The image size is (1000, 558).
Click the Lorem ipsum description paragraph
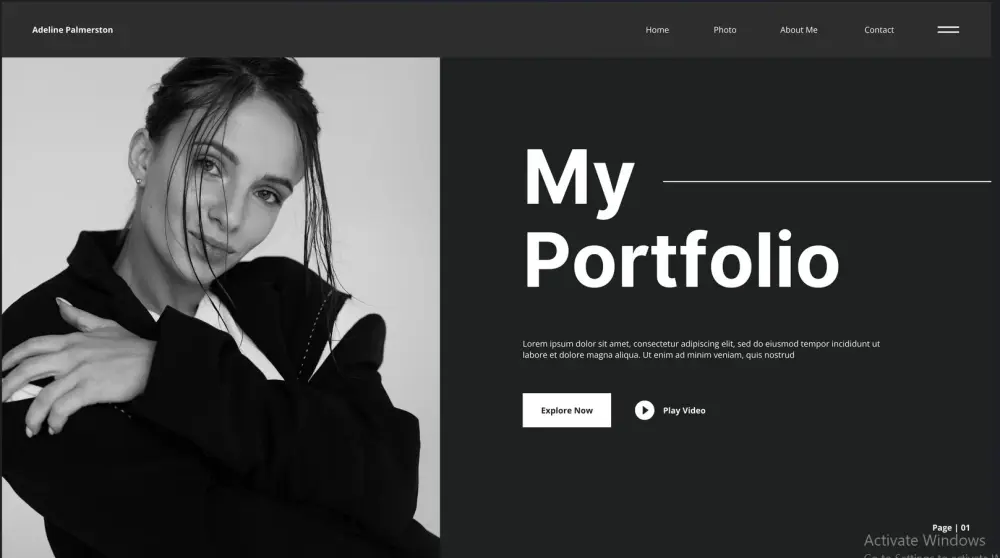(701, 349)
